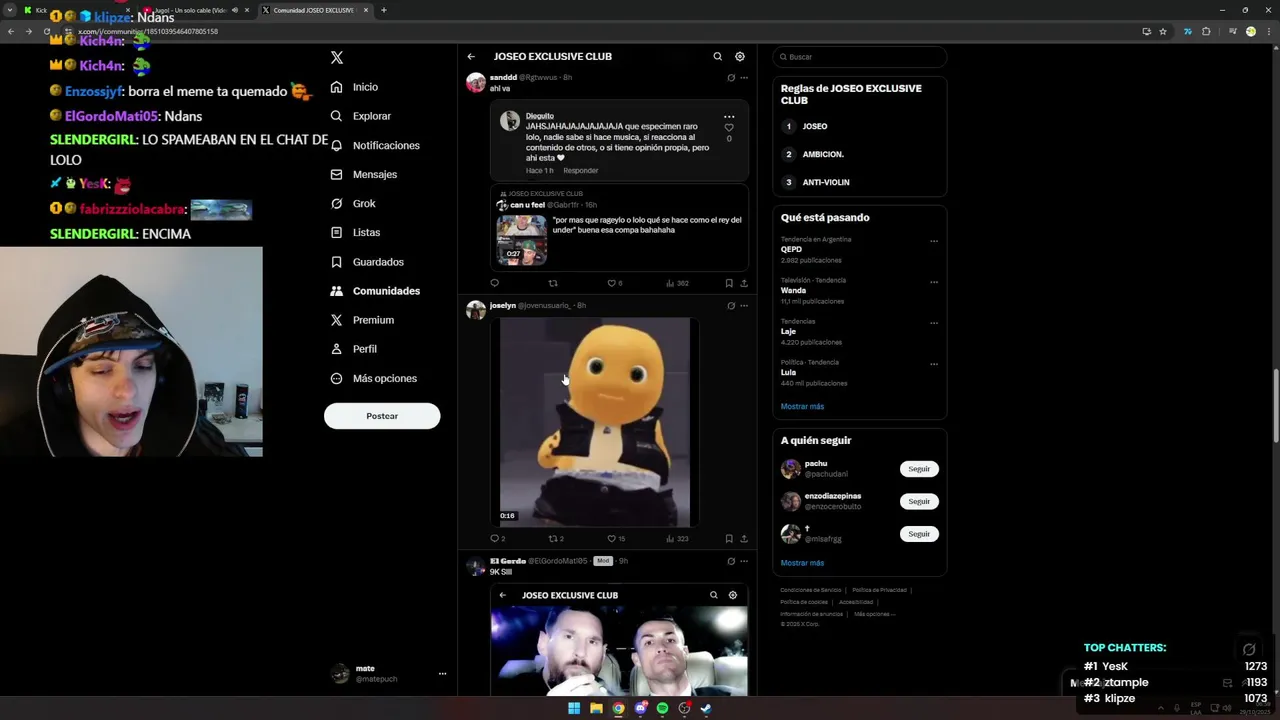Viewport: 1280px width, 720px height.
Task: Like sanddd's post showing 6 likes
Action: click(x=614, y=284)
